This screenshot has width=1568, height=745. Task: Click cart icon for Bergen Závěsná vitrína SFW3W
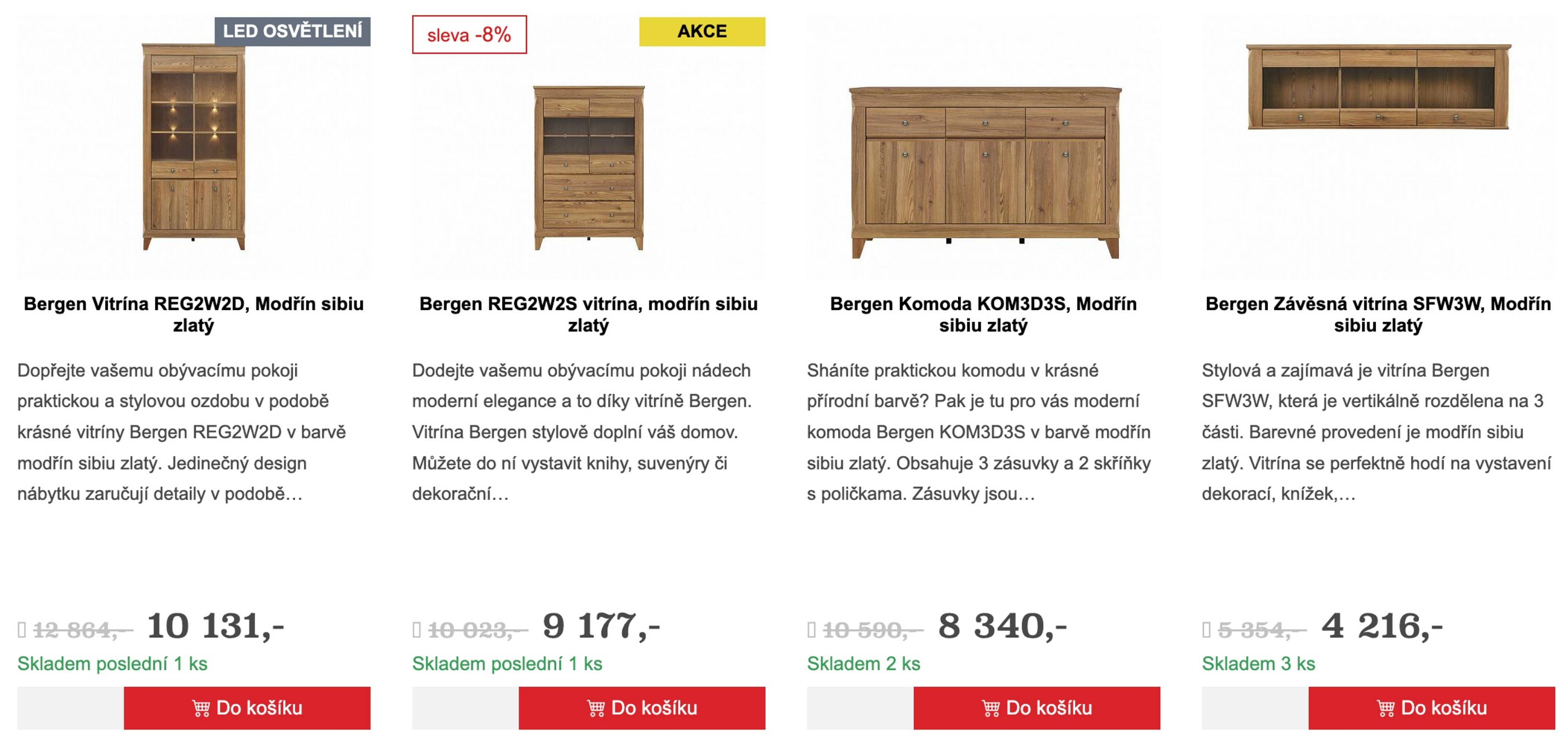[1385, 708]
